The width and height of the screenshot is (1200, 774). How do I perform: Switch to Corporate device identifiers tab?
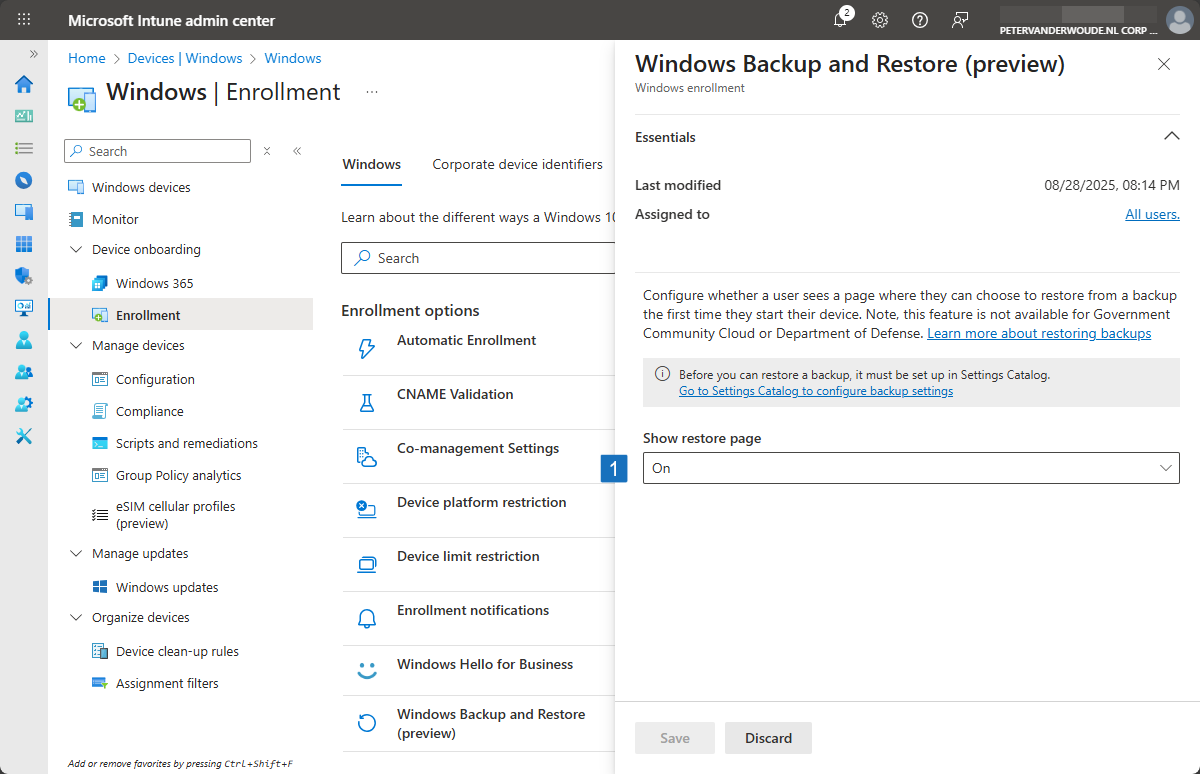[517, 164]
